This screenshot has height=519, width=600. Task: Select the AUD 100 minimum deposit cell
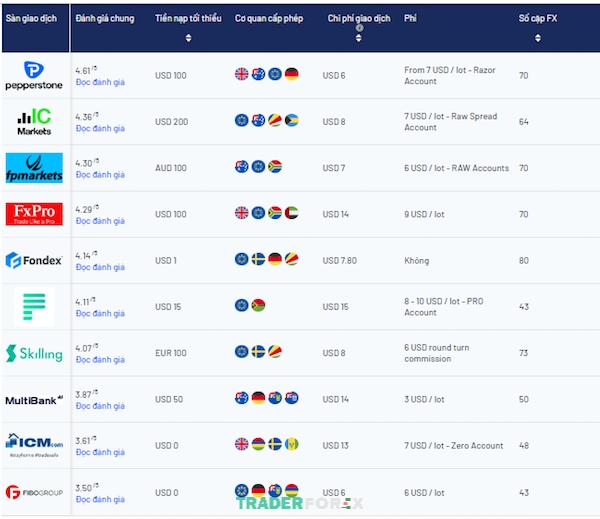pos(171,168)
